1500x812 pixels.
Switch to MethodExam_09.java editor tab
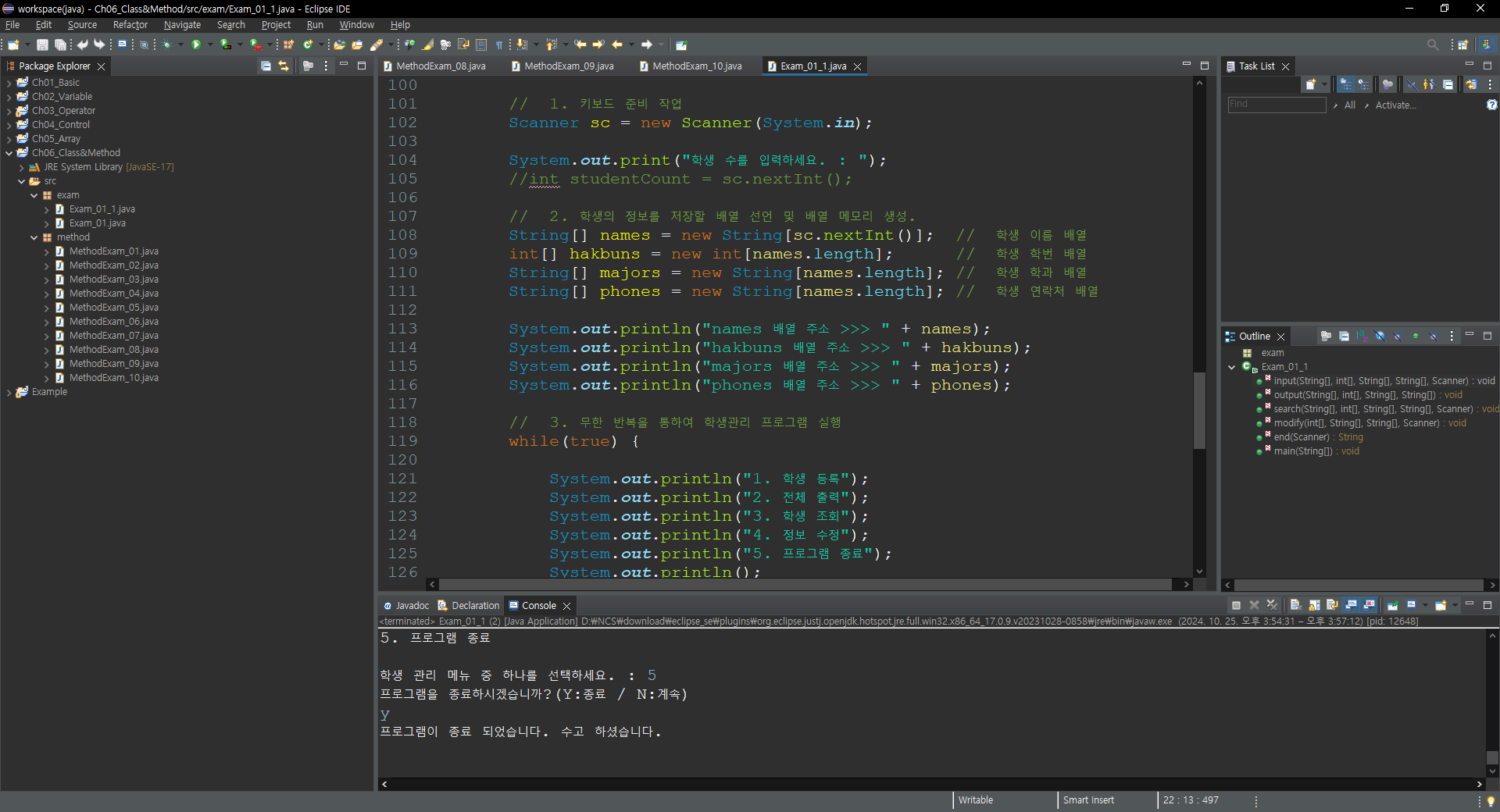point(568,66)
